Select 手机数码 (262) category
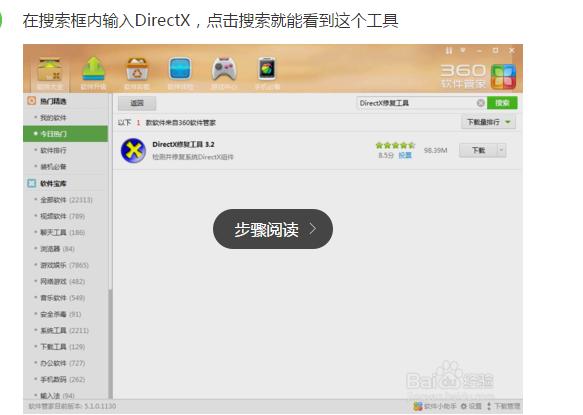The image size is (583, 415). (62, 379)
